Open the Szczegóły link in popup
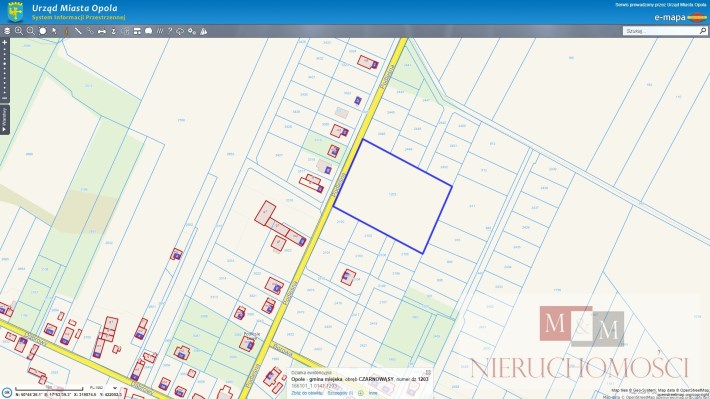Image resolution: width=710 pixels, height=399 pixels. [340, 393]
